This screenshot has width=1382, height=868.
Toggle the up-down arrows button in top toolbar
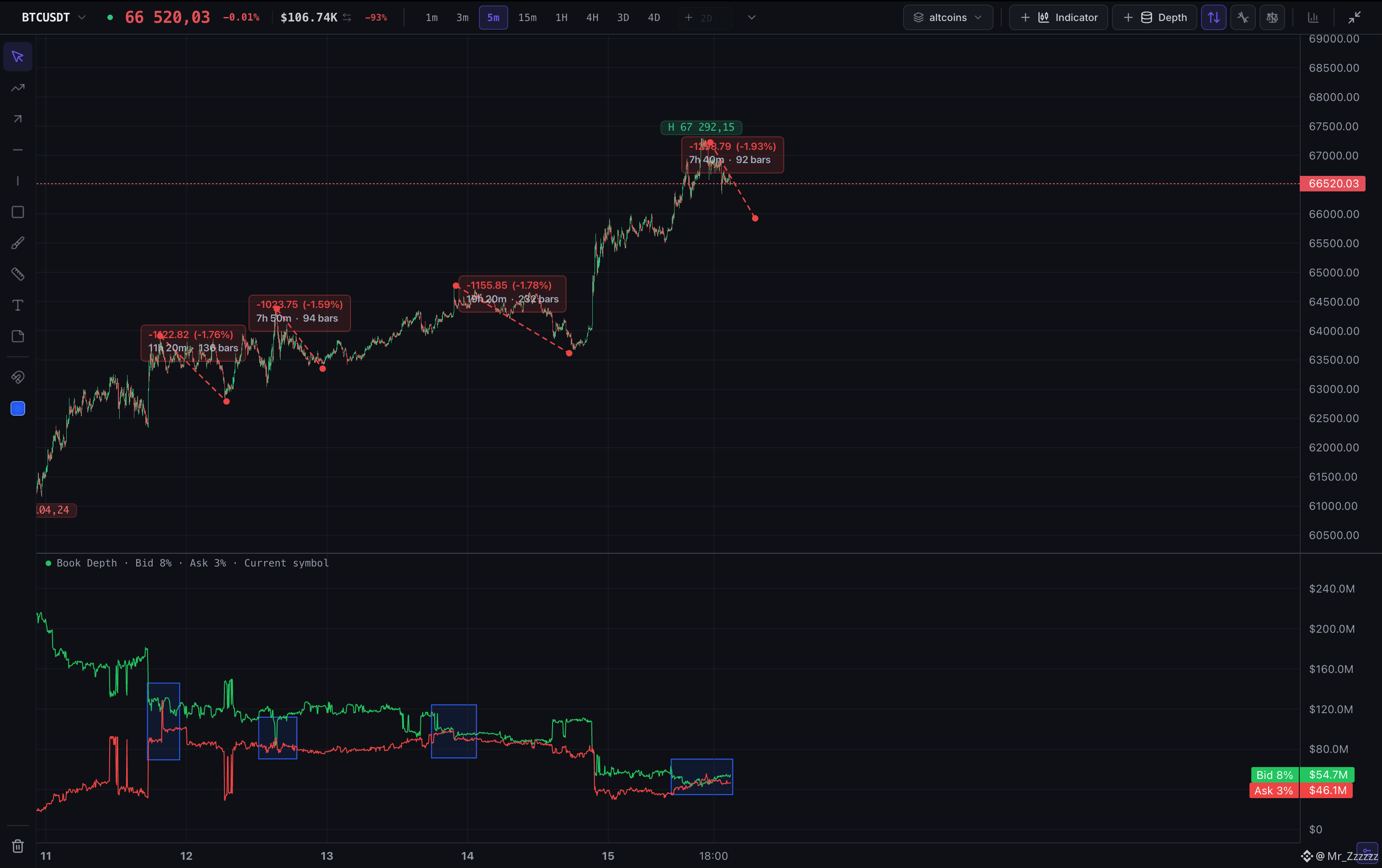pos(1214,18)
